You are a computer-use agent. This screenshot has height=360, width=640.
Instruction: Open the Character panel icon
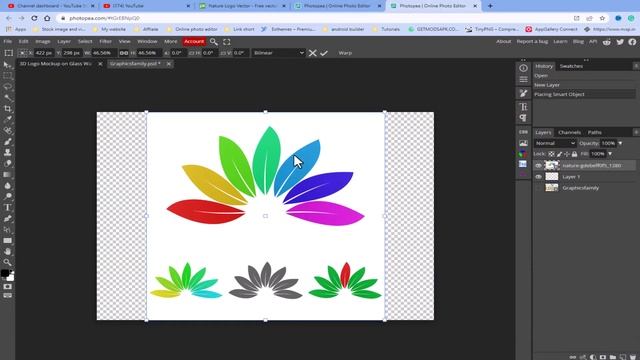(523, 107)
